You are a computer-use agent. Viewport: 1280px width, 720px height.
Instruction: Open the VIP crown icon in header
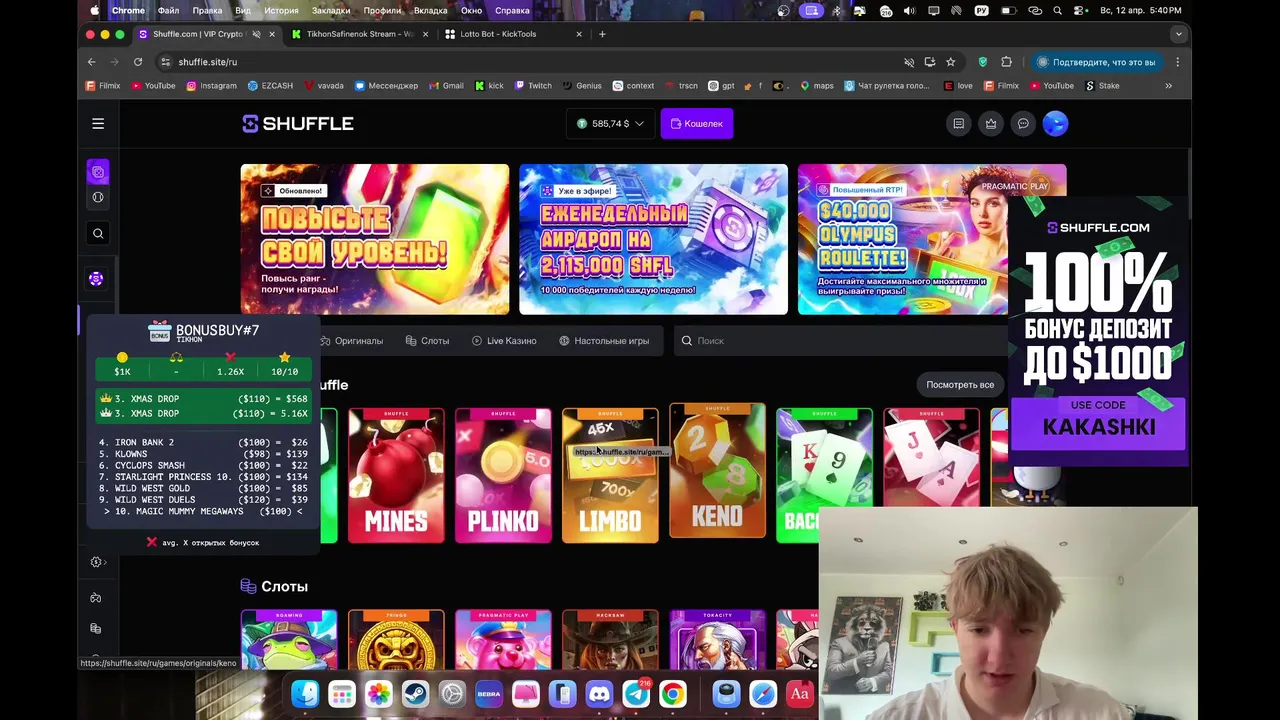click(990, 123)
